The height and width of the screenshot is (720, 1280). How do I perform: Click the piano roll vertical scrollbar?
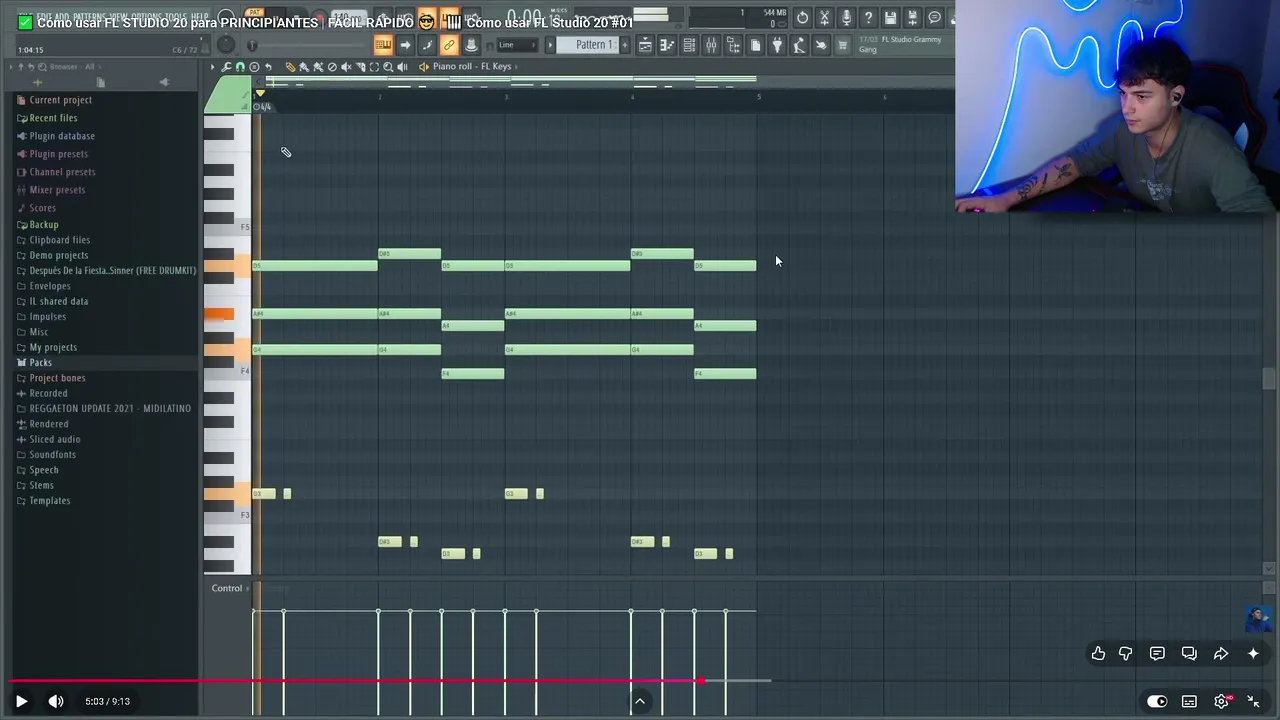[x=1269, y=380]
